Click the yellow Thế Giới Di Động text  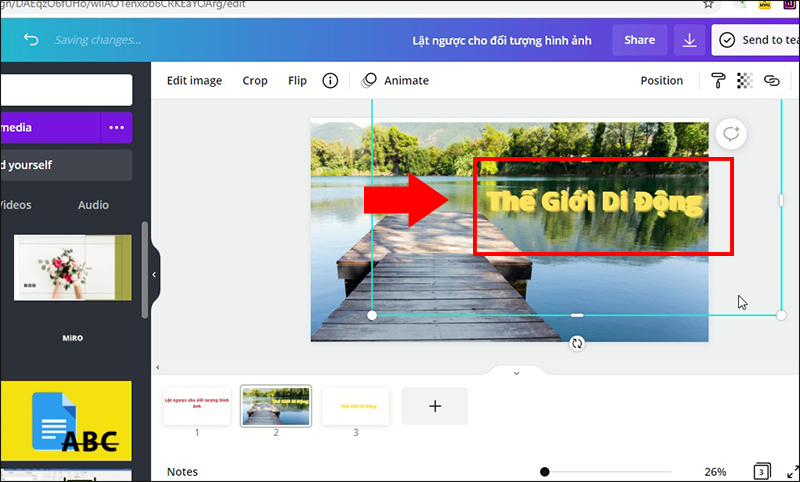594,202
